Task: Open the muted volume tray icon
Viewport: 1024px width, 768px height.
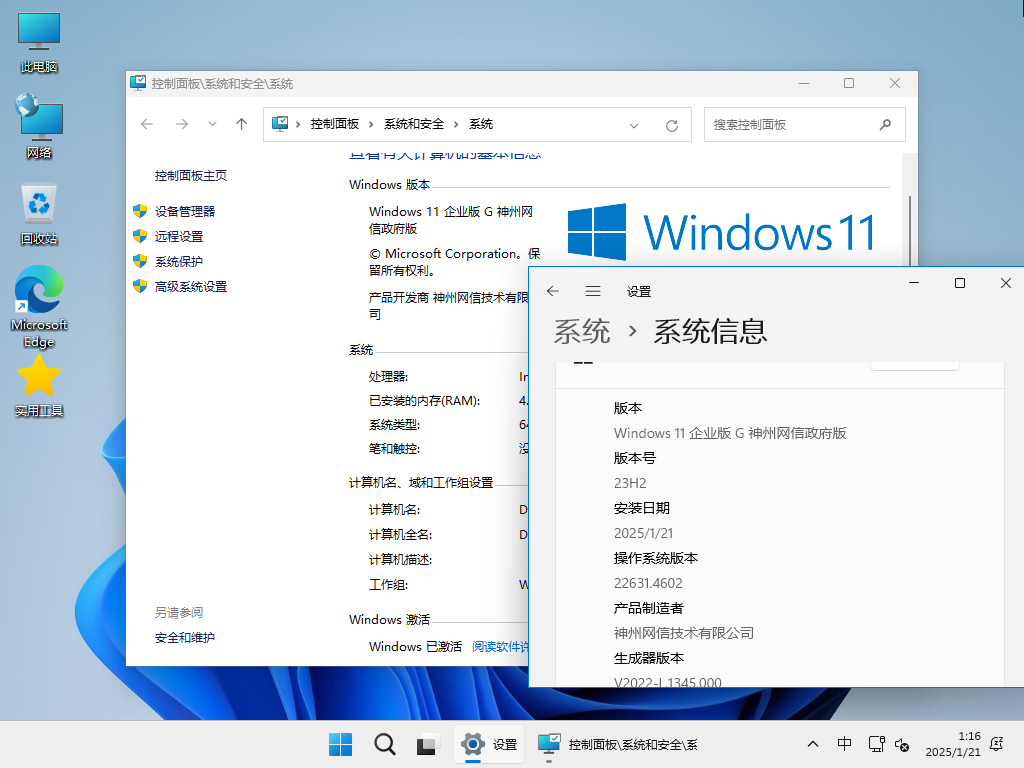Action: (x=902, y=744)
